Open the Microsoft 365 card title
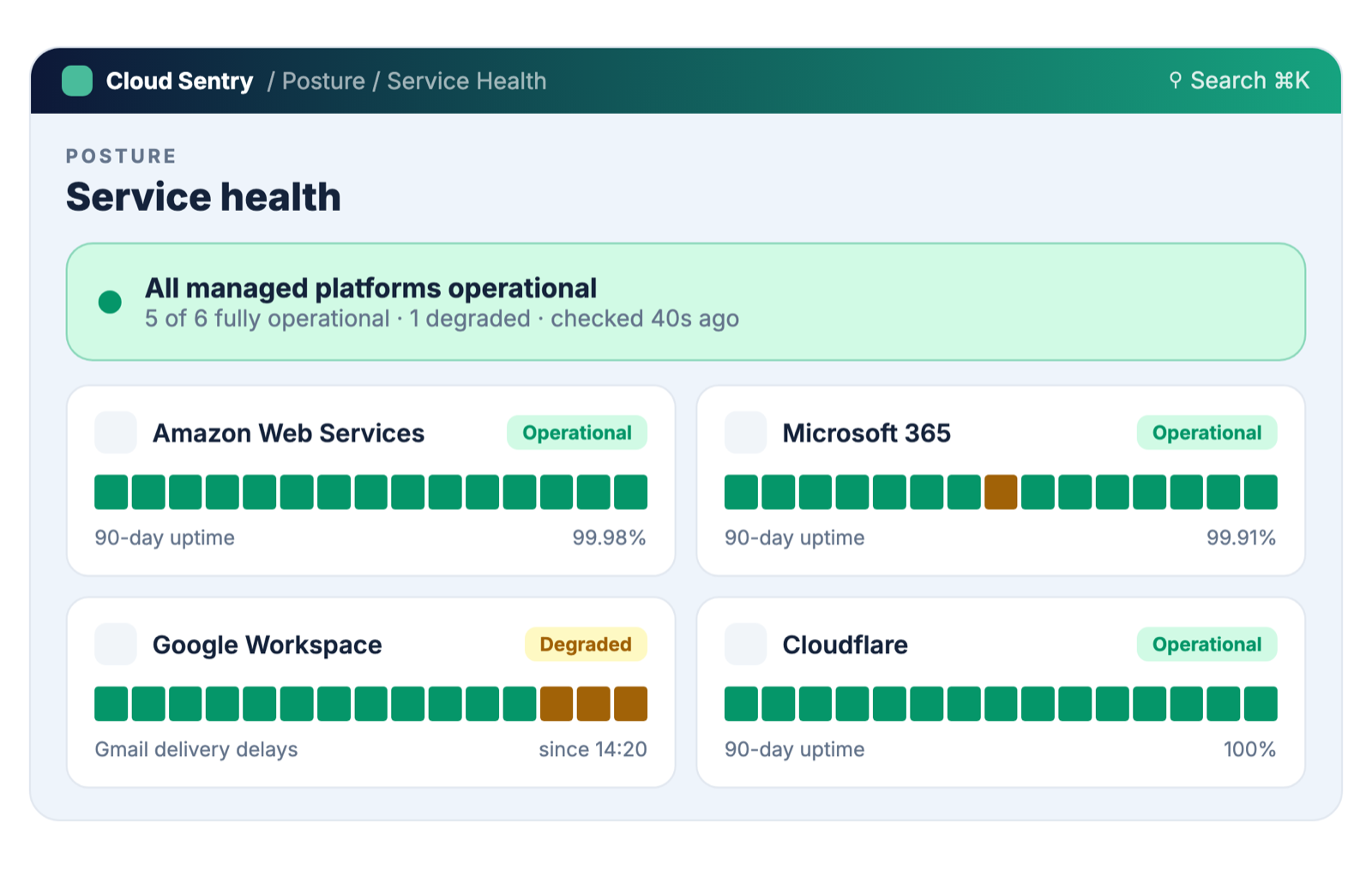Image resolution: width=1372 pixels, height=870 pixels. 866,433
